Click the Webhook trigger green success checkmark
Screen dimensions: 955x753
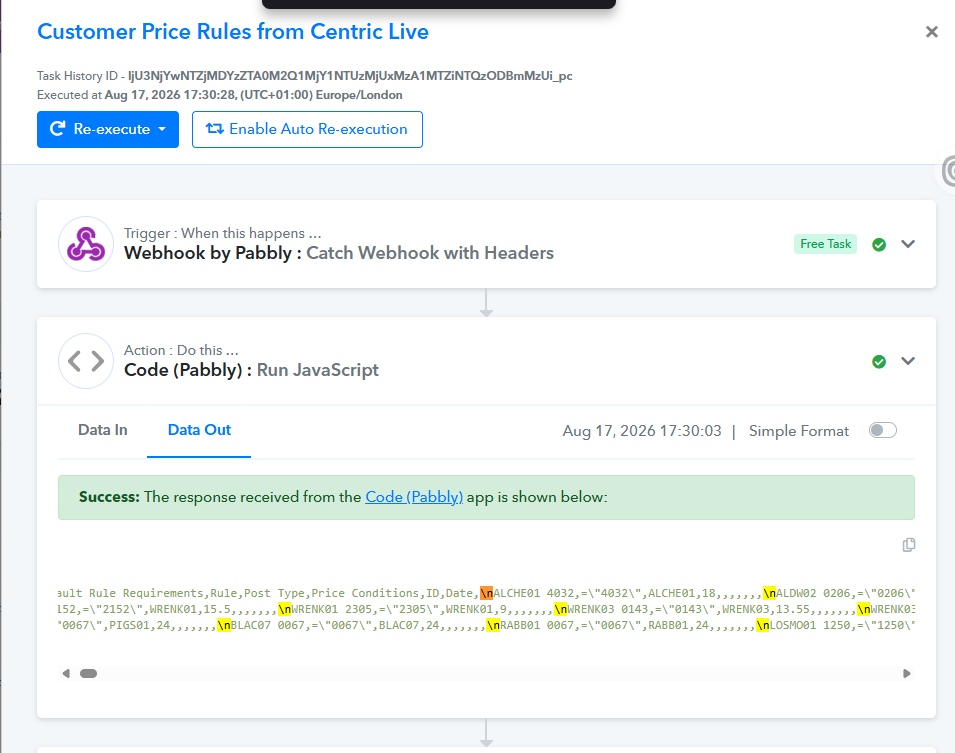click(879, 244)
